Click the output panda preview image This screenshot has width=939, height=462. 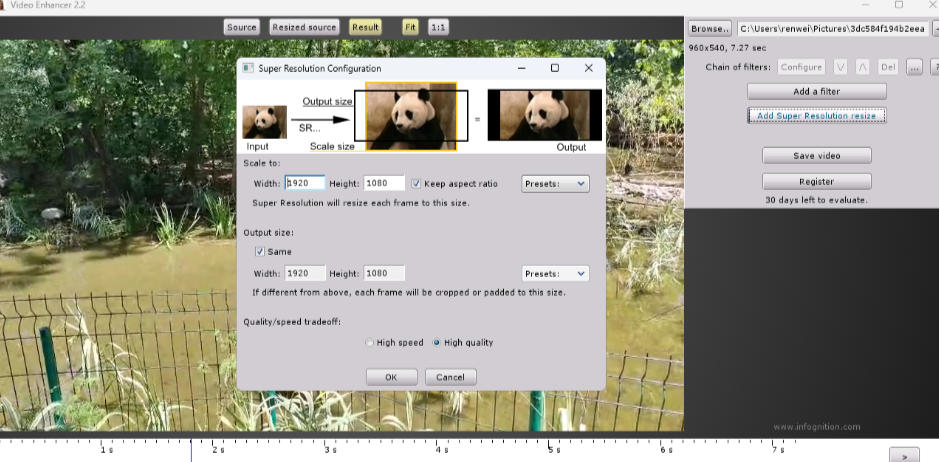pos(544,115)
